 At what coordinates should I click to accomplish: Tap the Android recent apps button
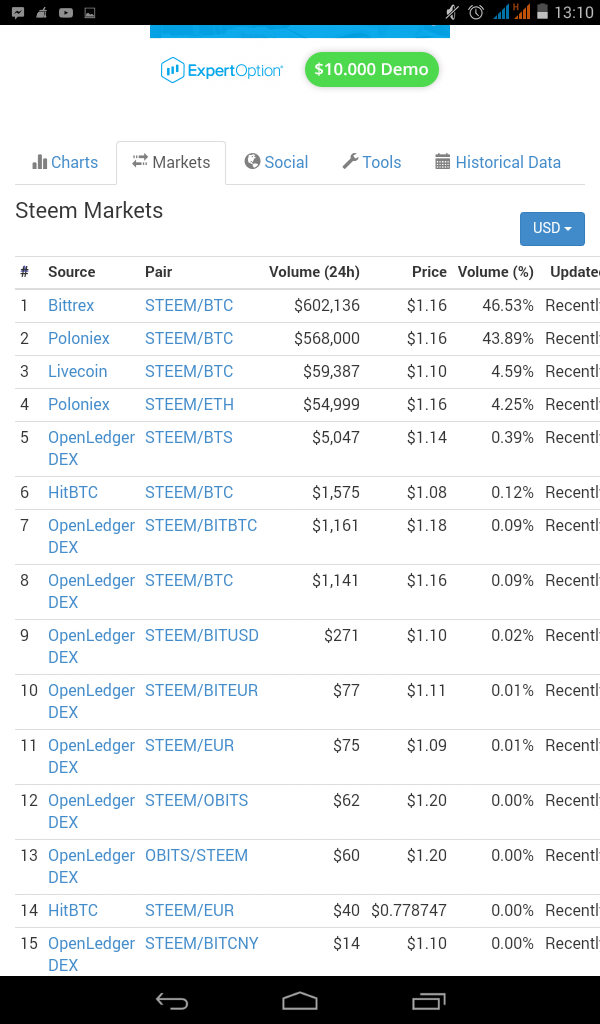(x=429, y=1000)
